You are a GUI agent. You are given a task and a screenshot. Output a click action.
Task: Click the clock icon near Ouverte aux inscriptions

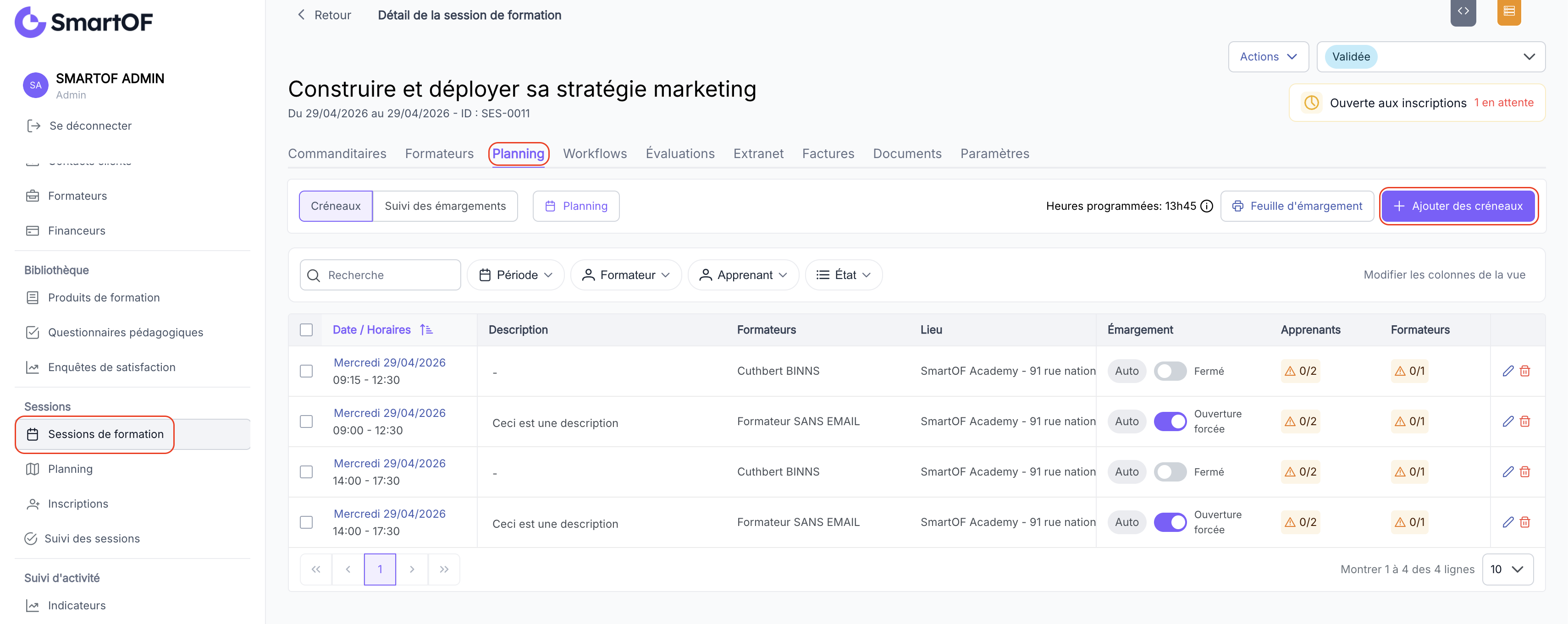coord(1311,103)
